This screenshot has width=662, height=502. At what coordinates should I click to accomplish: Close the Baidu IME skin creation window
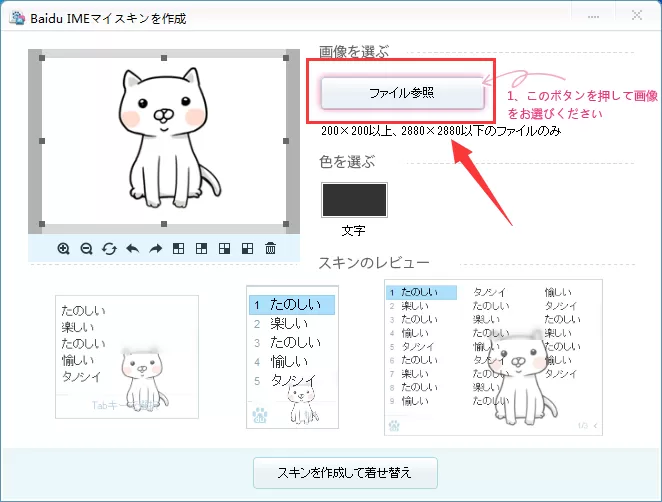[x=637, y=16]
